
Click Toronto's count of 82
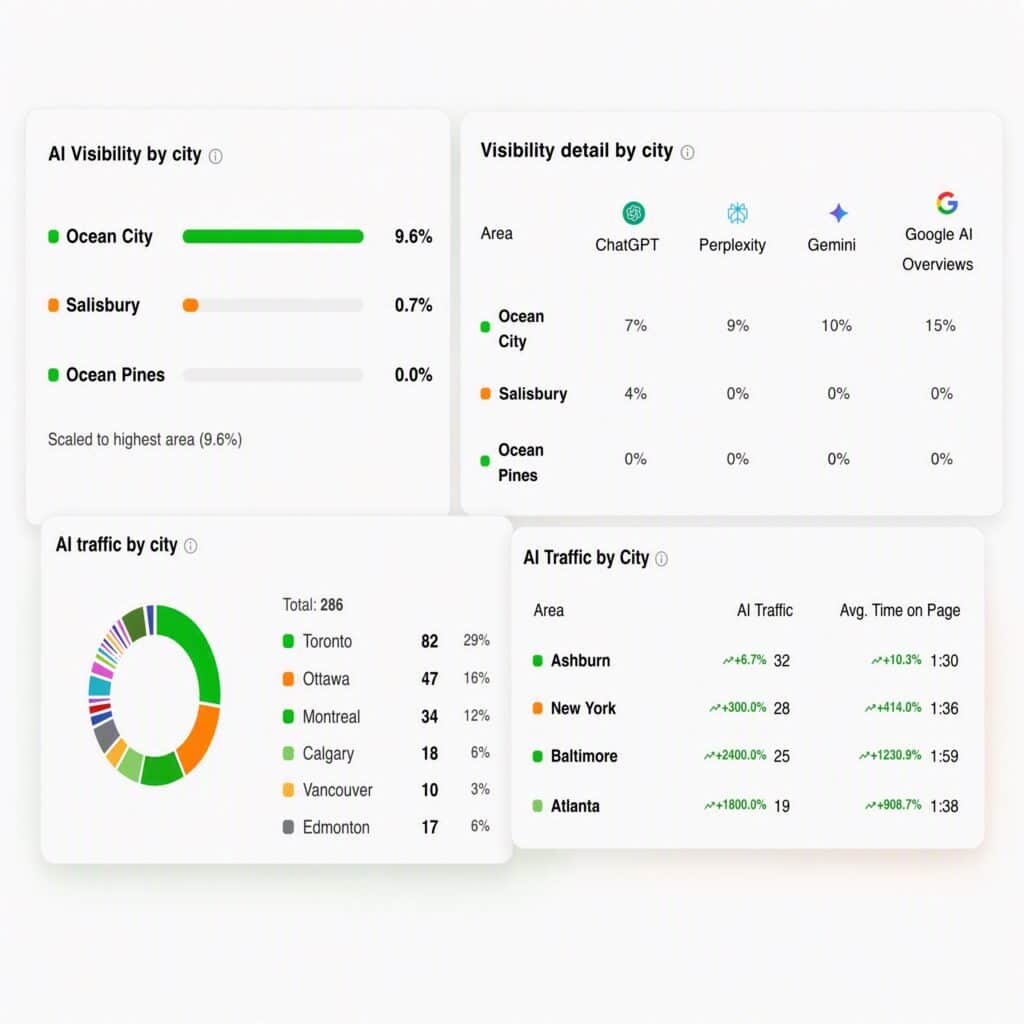click(430, 641)
